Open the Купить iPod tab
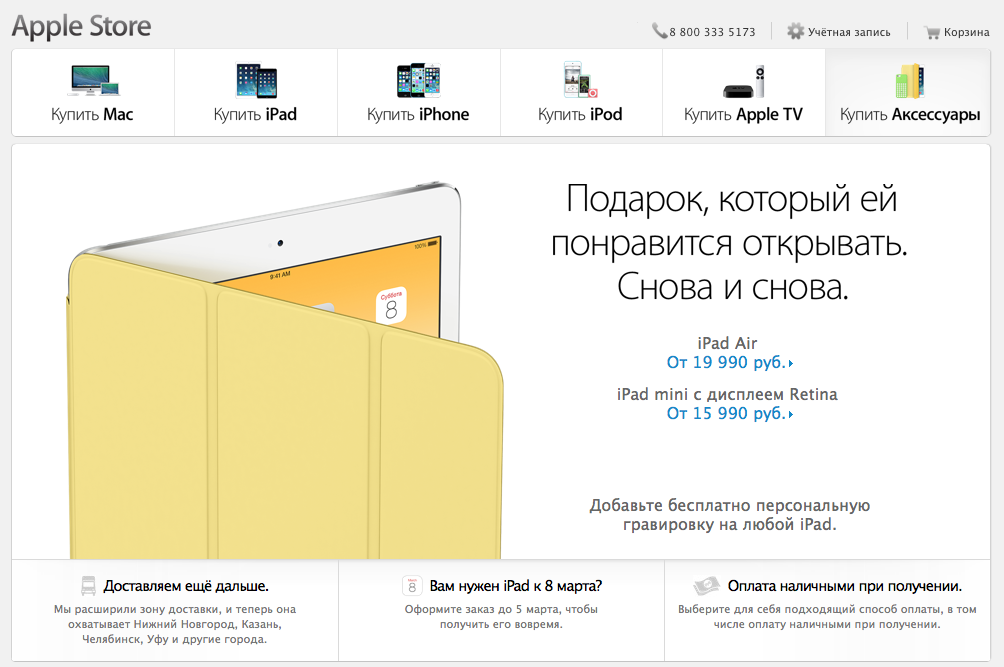This screenshot has height=667, width=1004. pos(581,92)
